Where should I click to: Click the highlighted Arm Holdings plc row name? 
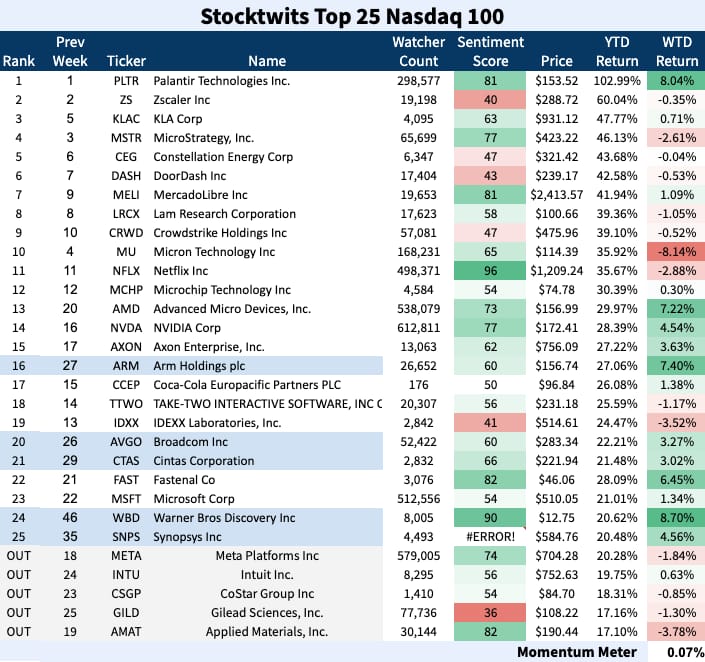(199, 366)
